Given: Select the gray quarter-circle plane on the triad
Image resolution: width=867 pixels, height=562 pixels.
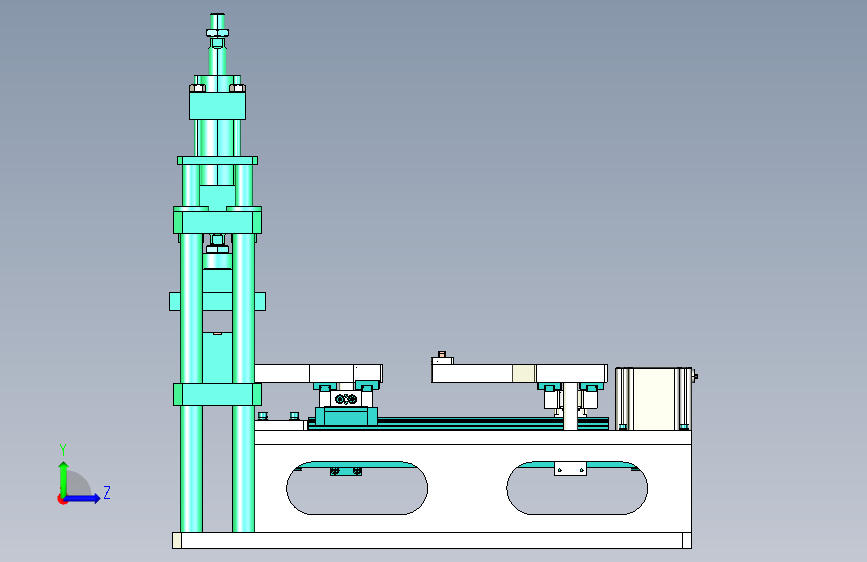Looking at the screenshot, I should coord(77,483).
